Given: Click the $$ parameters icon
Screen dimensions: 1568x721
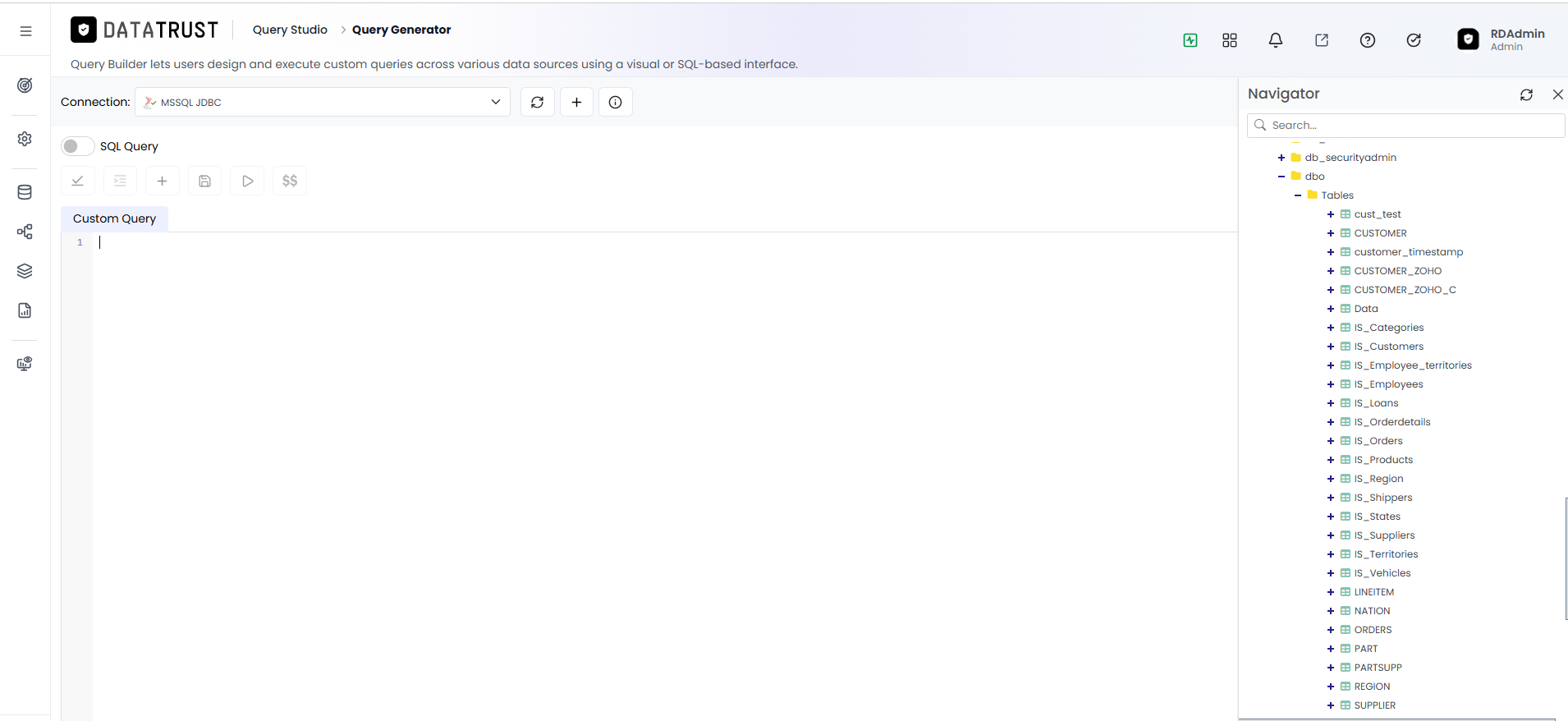Looking at the screenshot, I should coord(290,181).
